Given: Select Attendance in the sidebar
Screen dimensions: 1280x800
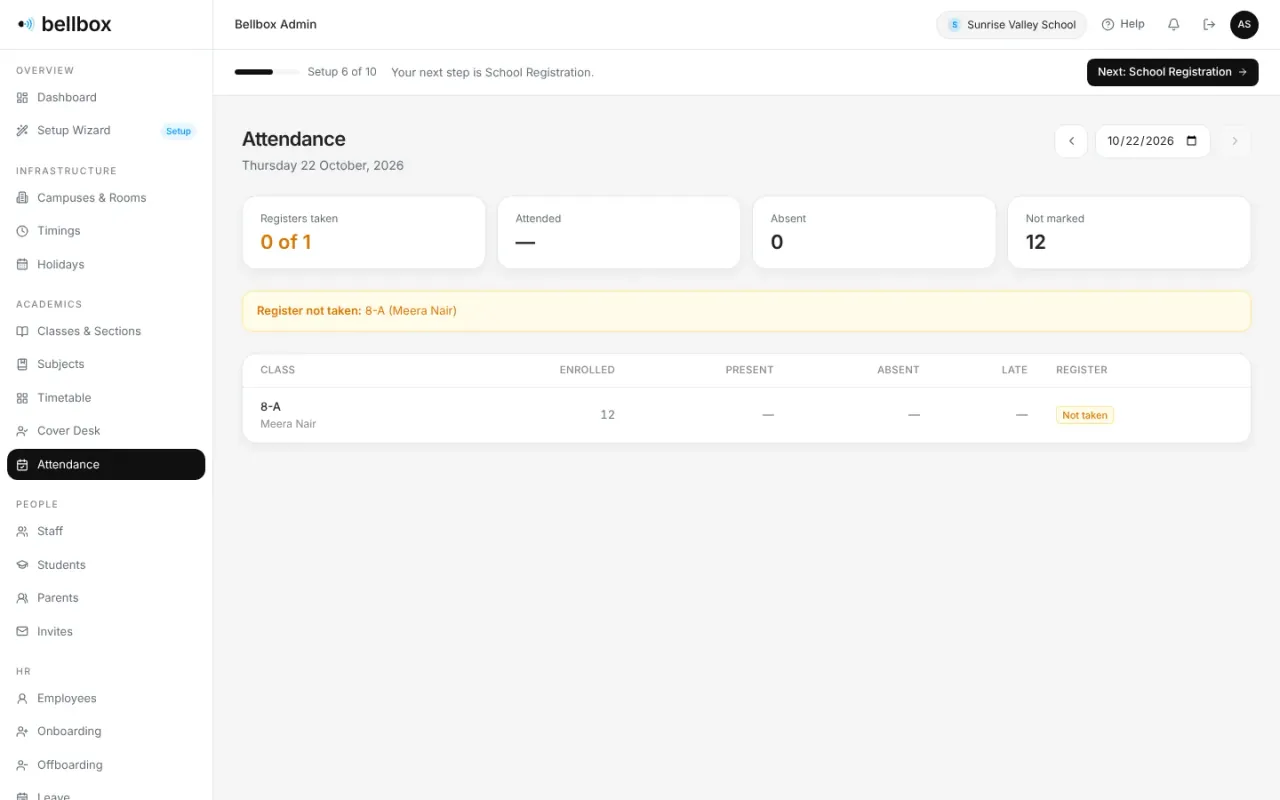Looking at the screenshot, I should pos(106,464).
